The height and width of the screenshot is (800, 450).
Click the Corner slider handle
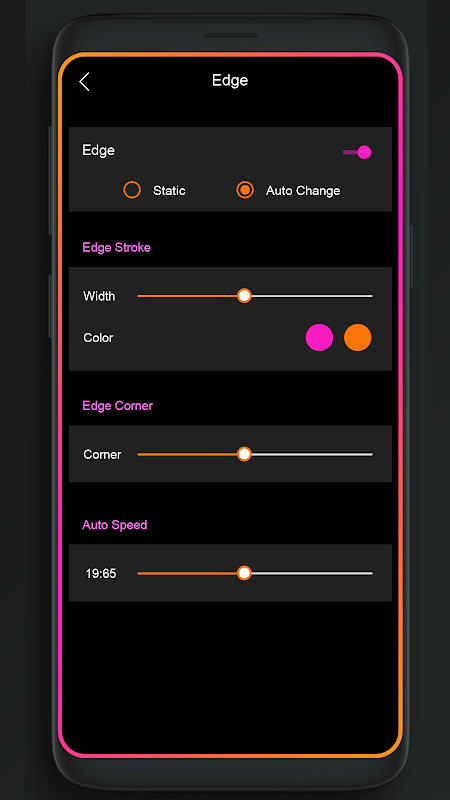tap(244, 454)
